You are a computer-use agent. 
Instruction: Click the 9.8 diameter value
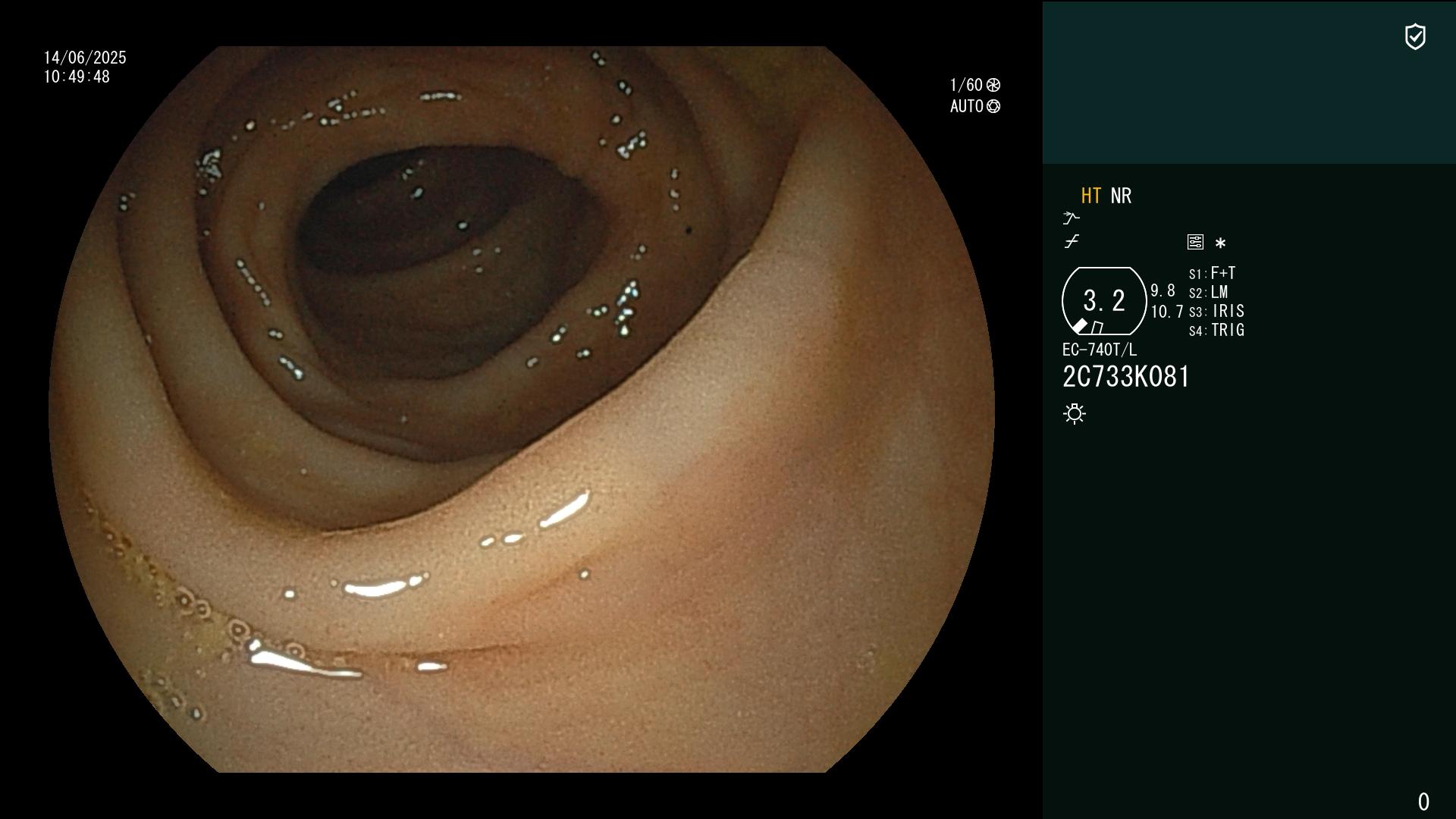coord(1163,290)
